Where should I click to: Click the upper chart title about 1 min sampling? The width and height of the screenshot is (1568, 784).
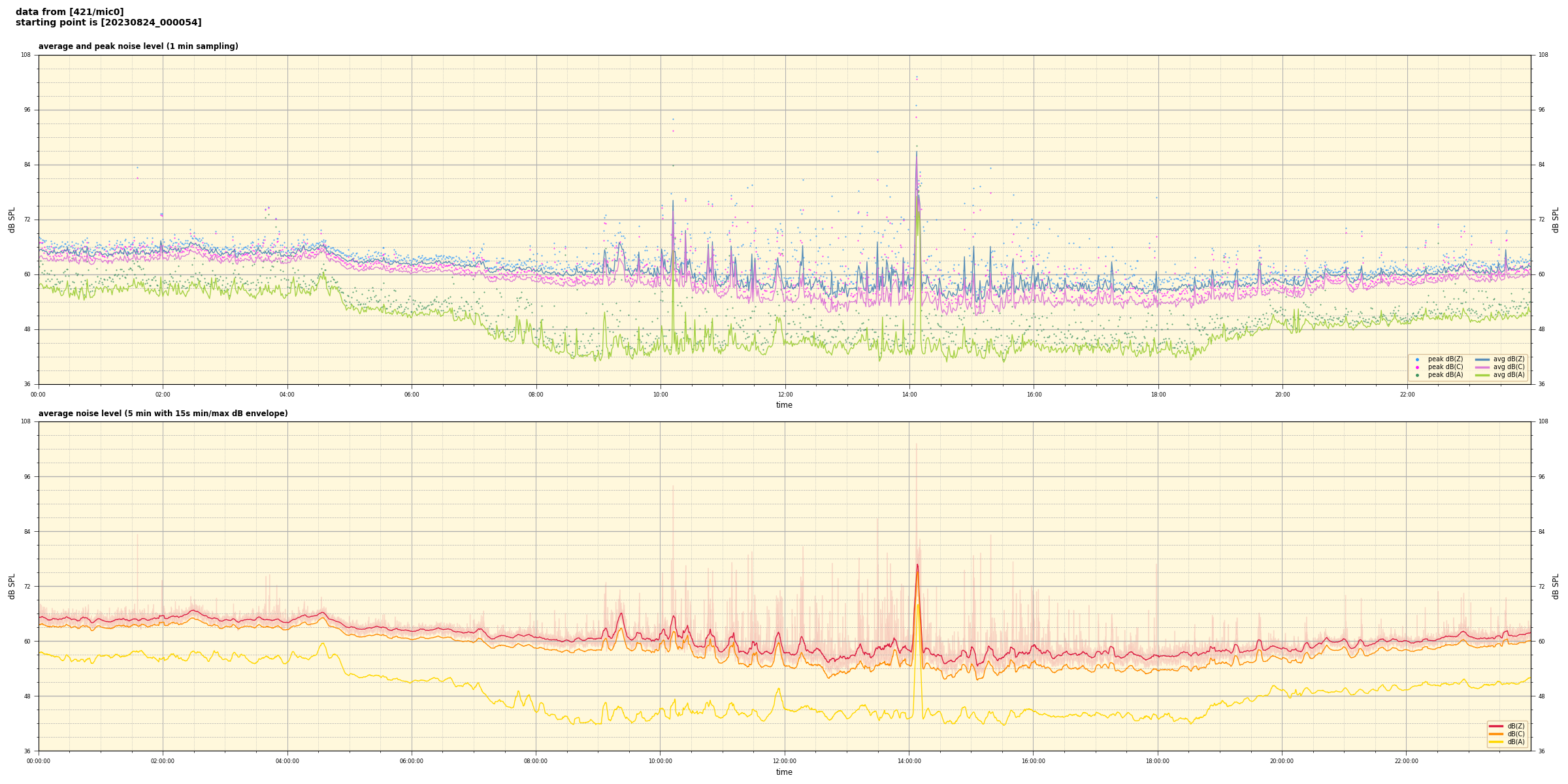(x=138, y=46)
